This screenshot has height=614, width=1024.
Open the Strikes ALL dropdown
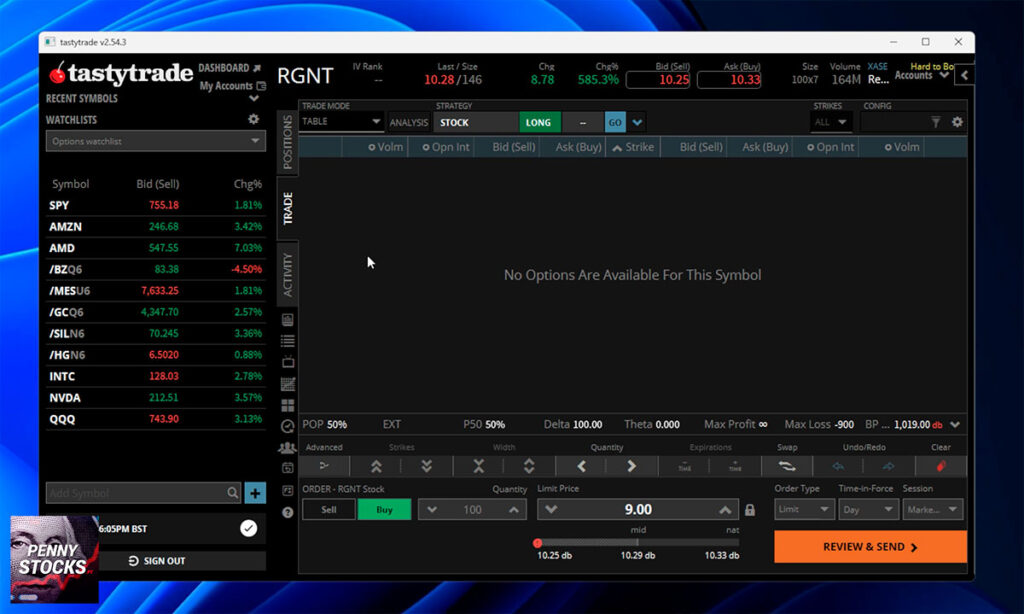coord(831,122)
